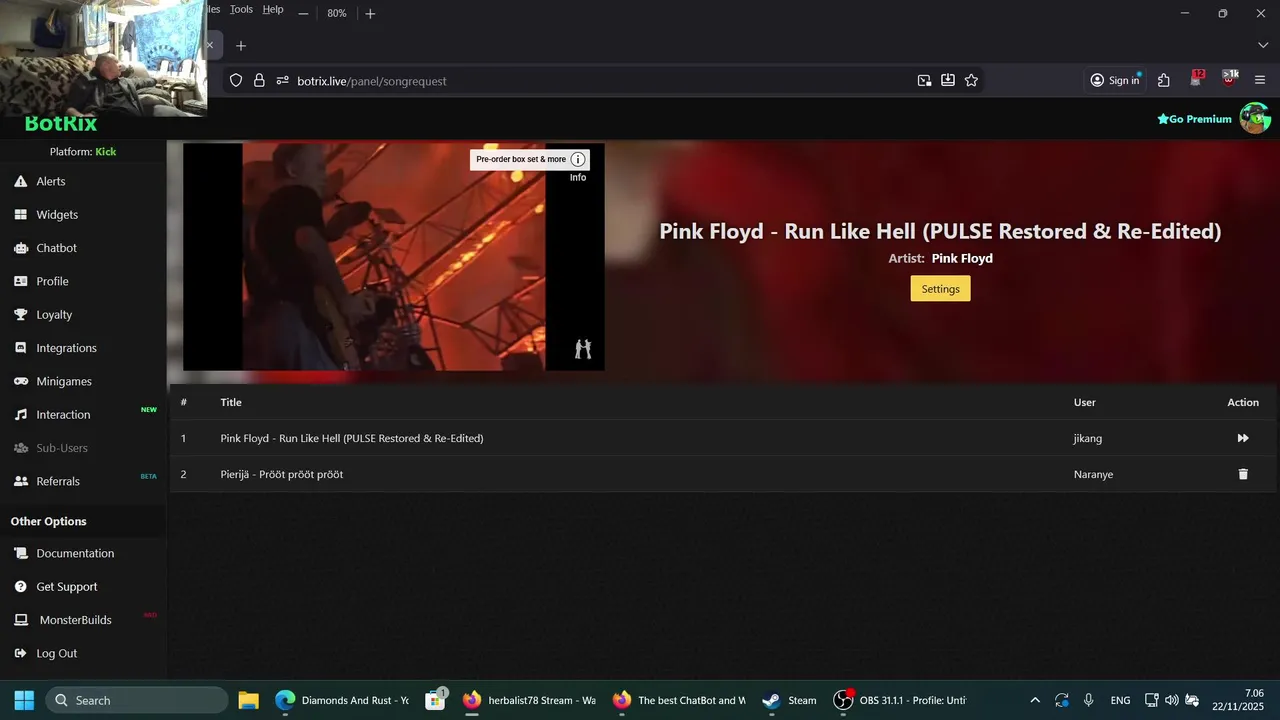Open Widgets in the sidebar
Screen dimensions: 1280x720
click(57, 214)
